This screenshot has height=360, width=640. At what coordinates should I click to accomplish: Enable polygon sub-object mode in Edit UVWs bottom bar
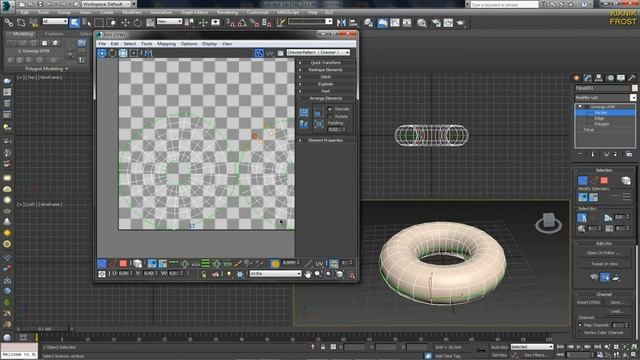click(x=123, y=263)
